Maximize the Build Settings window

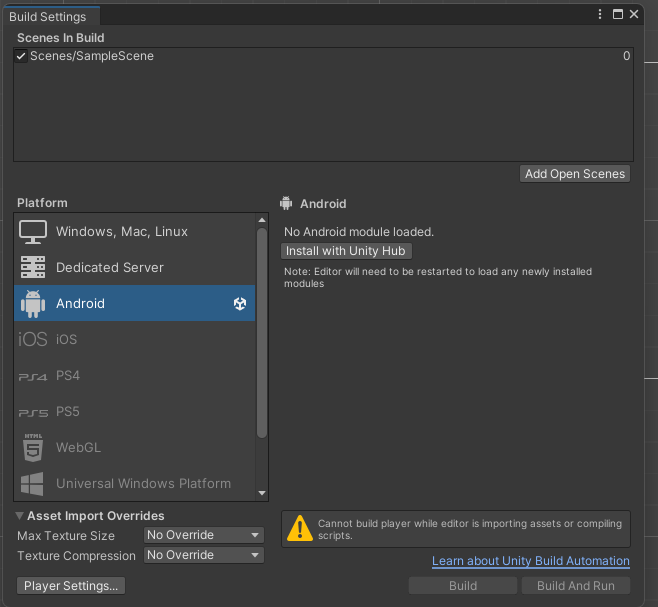tap(617, 14)
